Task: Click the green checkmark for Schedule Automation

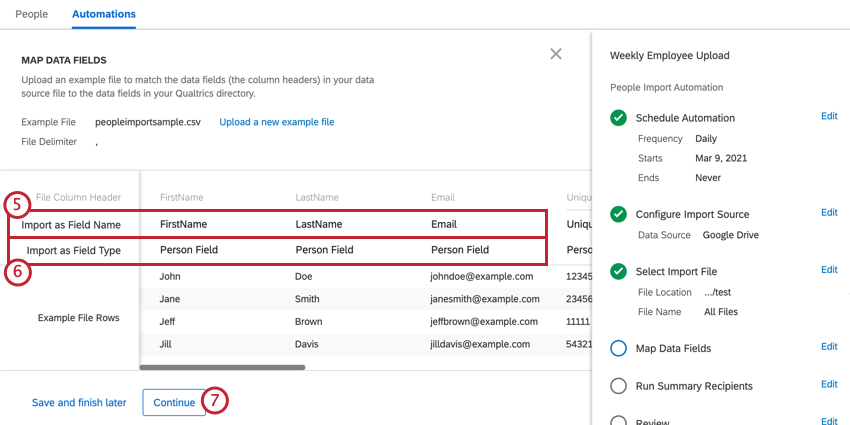Action: 619,118
